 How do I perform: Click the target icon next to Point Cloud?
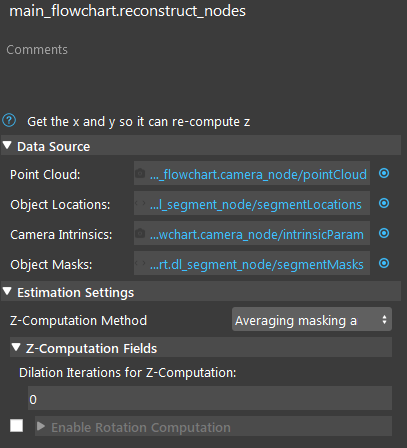(x=384, y=173)
